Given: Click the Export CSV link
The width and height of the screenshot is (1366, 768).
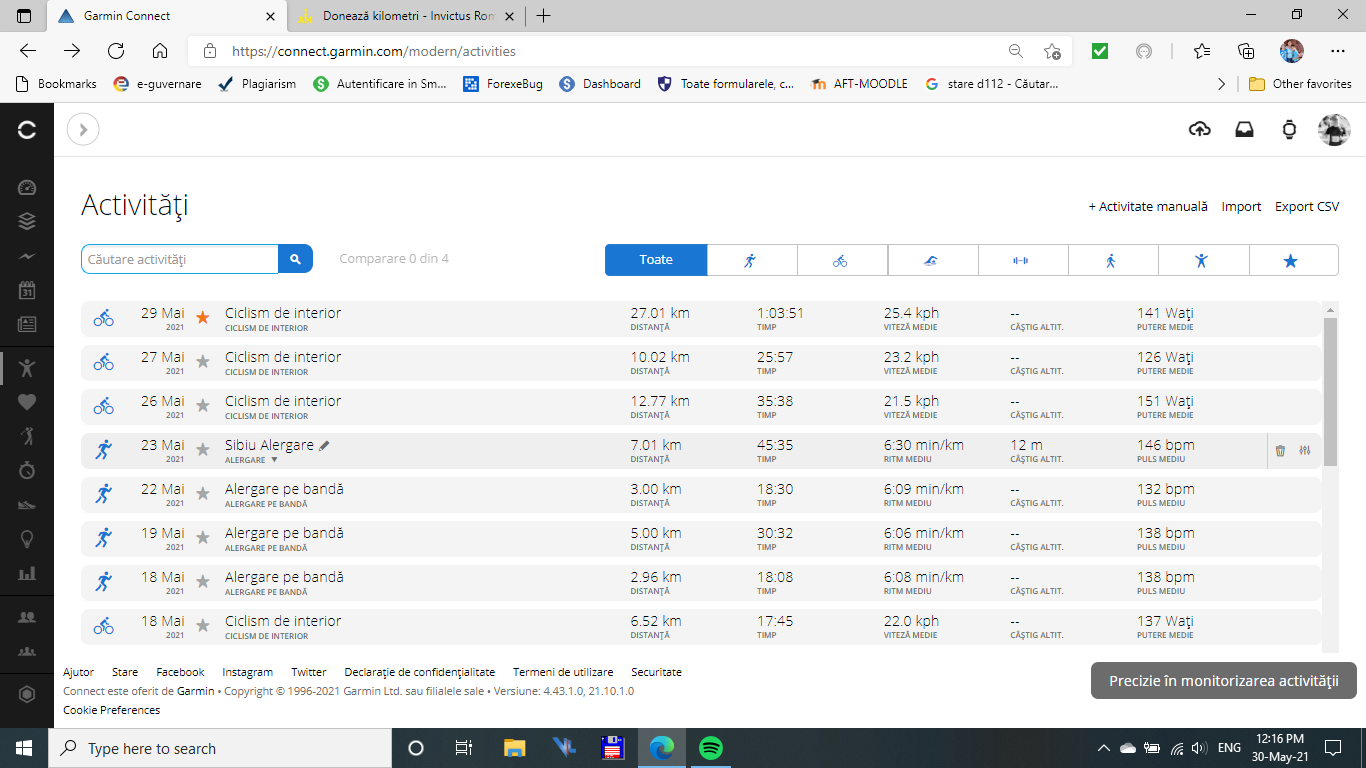Looking at the screenshot, I should pos(1306,206).
